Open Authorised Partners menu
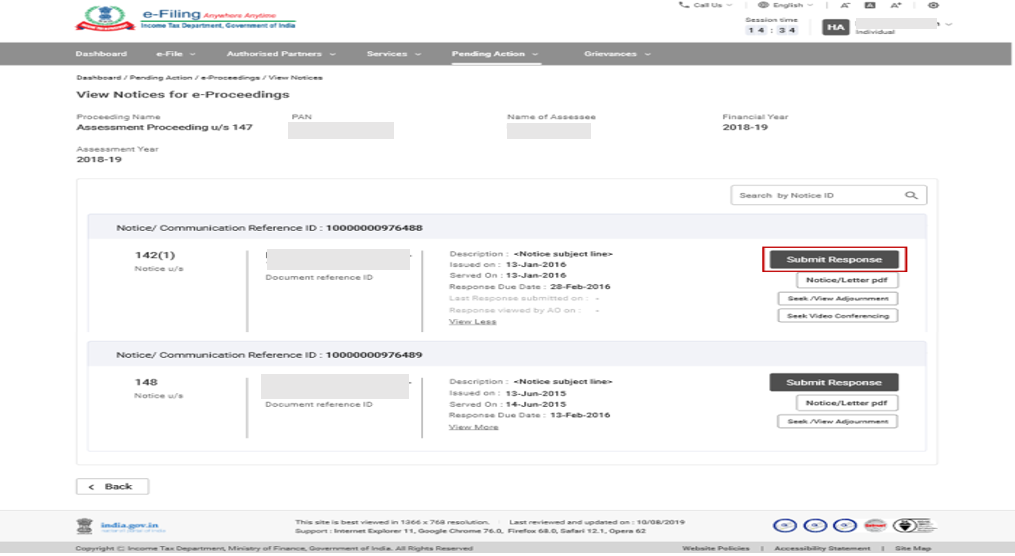1015x556 pixels. pos(281,54)
